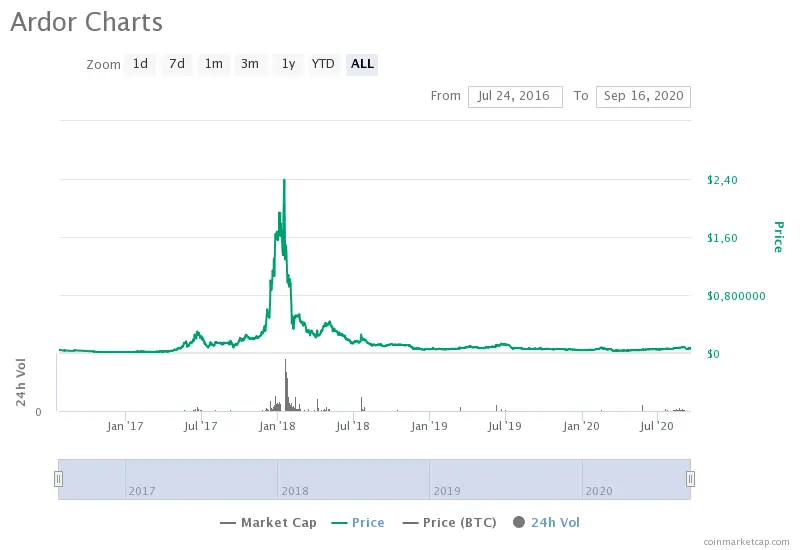
Task: Toggle the 24h Vol series in legend
Action: coord(546,522)
